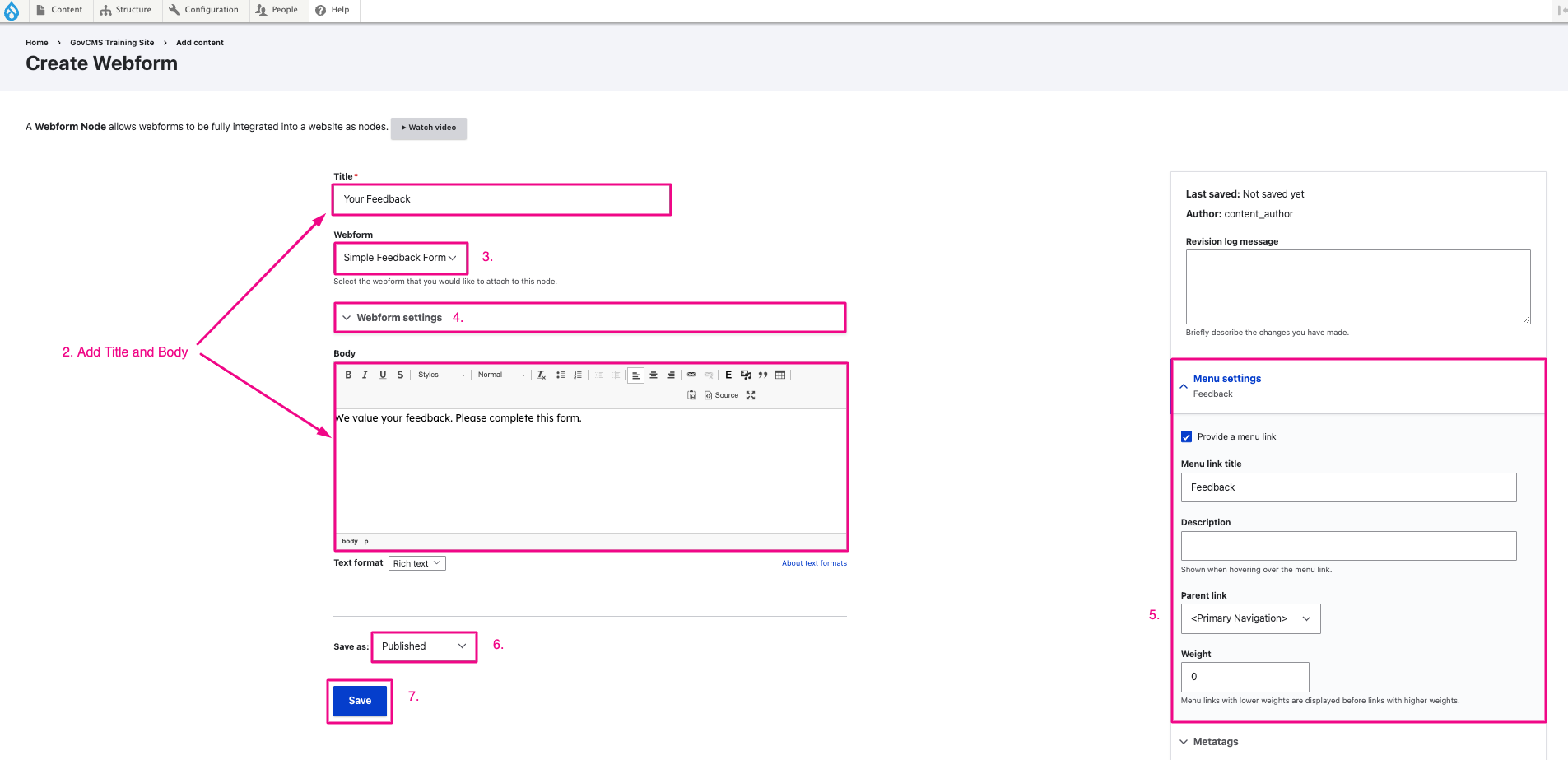
Task: Click into the Revision log message field
Action: [1357, 287]
